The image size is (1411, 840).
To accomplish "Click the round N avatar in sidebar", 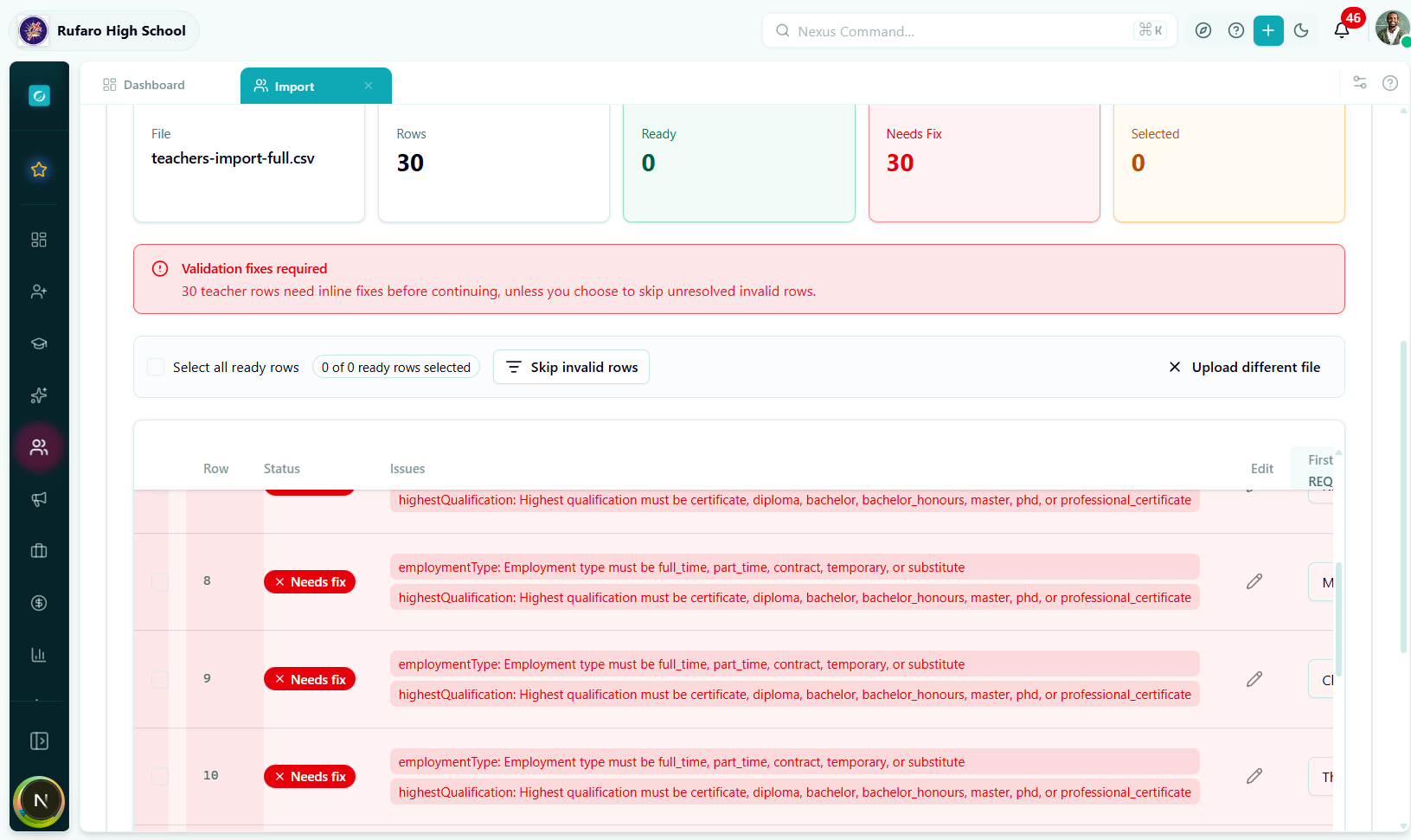I will (x=40, y=801).
